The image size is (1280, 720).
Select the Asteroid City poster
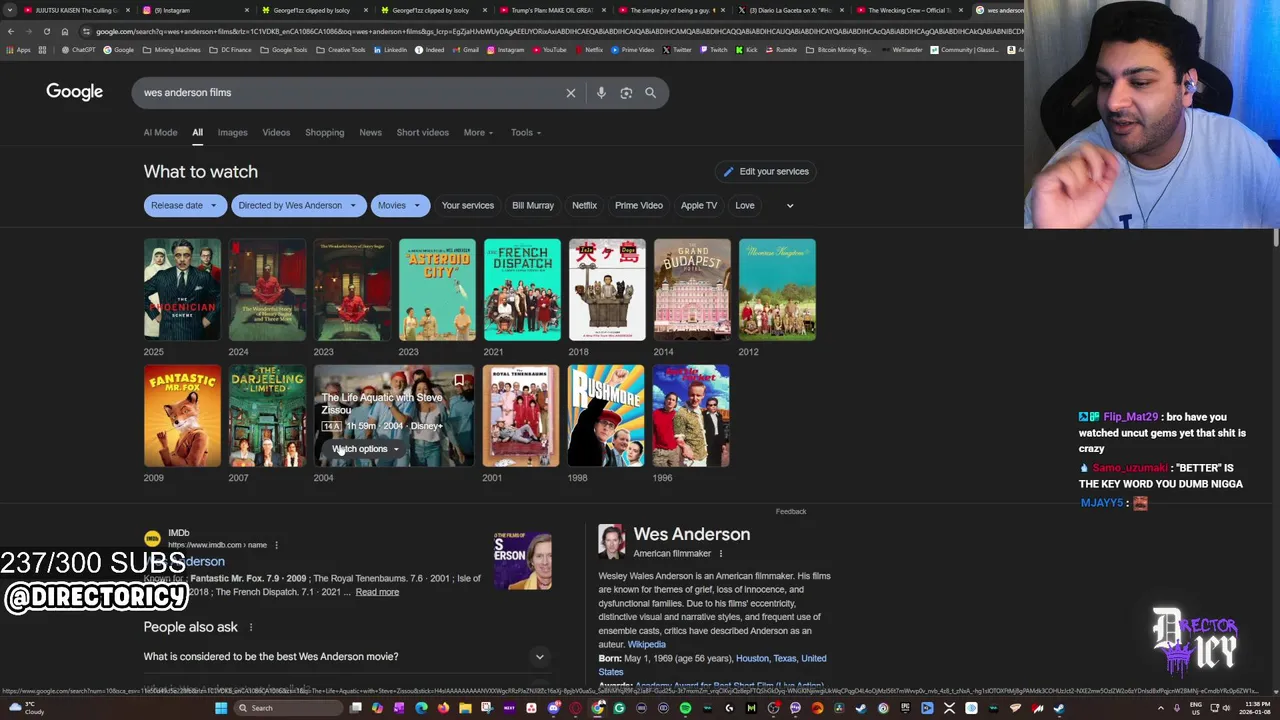coord(437,290)
